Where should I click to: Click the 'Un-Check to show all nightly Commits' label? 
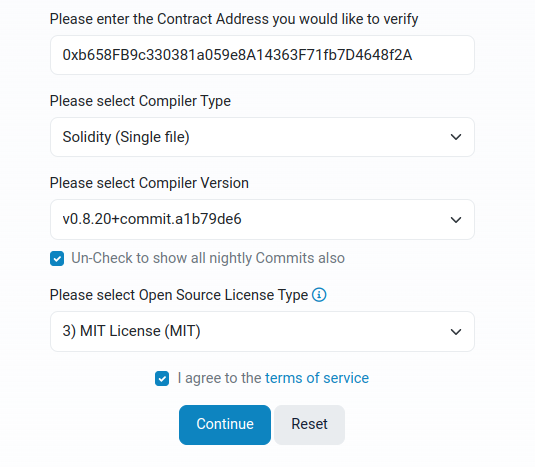[208, 258]
